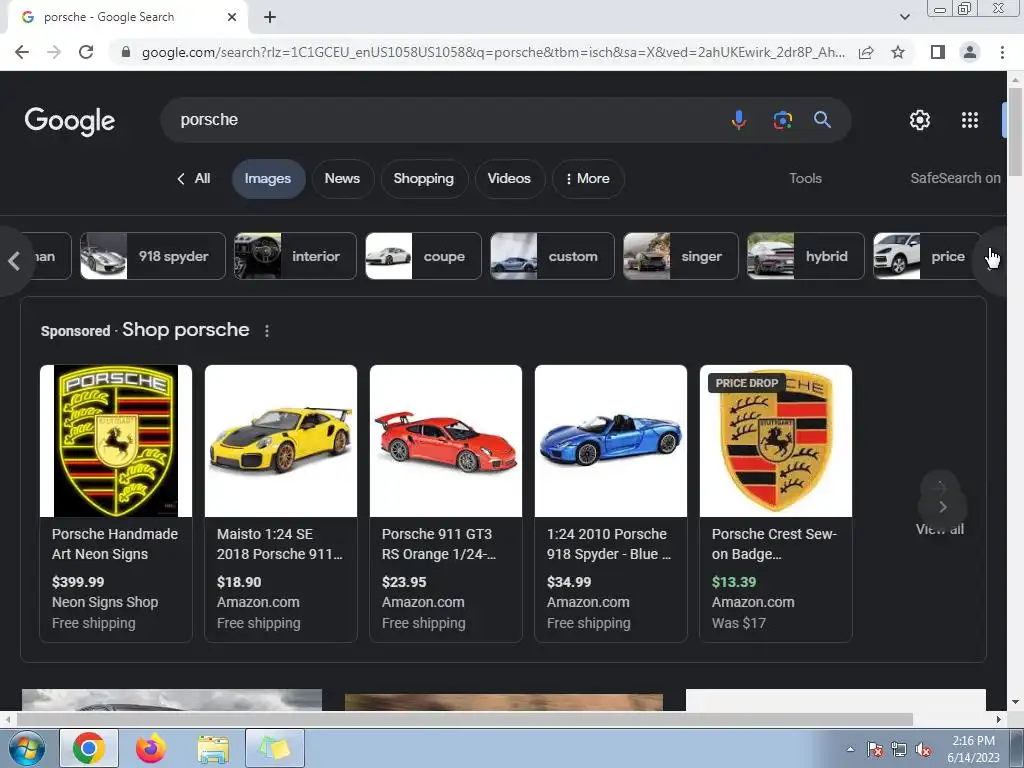The width and height of the screenshot is (1024, 768).
Task: Open Porsche 911 GT3 RS Orange listing
Action: (439, 544)
